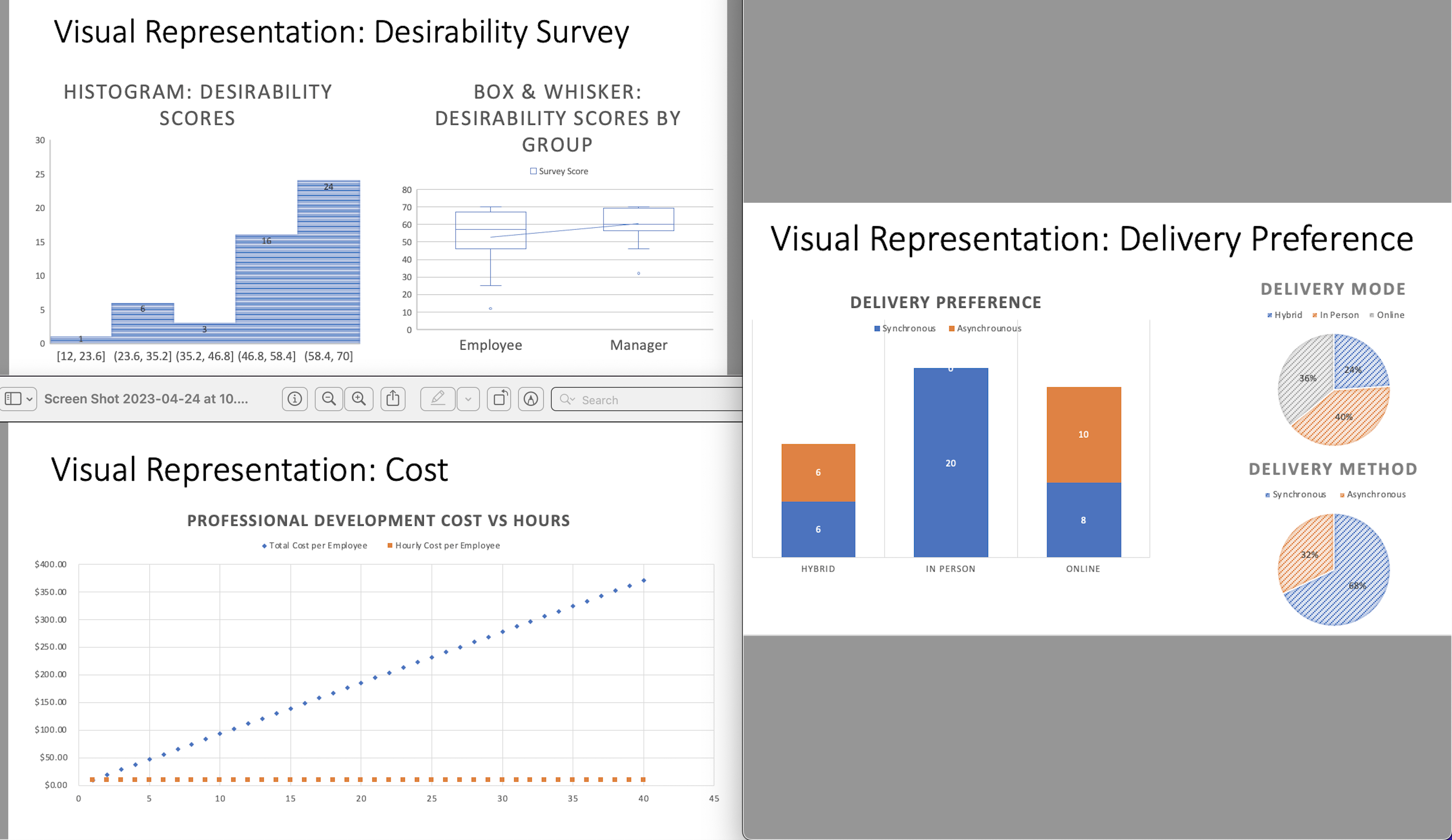Click the Survey Score legend box
The height and width of the screenshot is (840, 1452).
click(x=534, y=171)
